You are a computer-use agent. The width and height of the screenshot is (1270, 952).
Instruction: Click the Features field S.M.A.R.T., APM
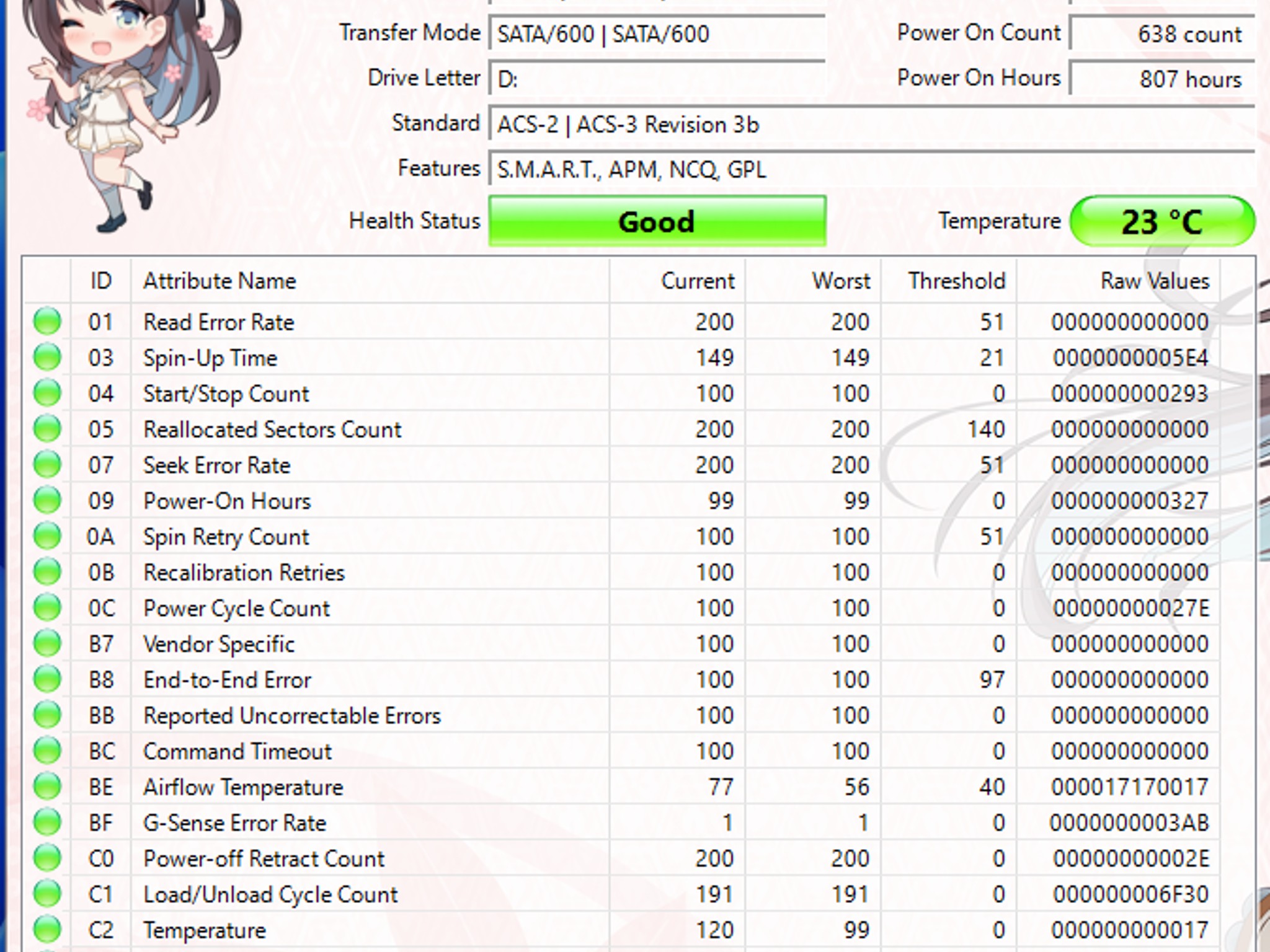point(872,169)
